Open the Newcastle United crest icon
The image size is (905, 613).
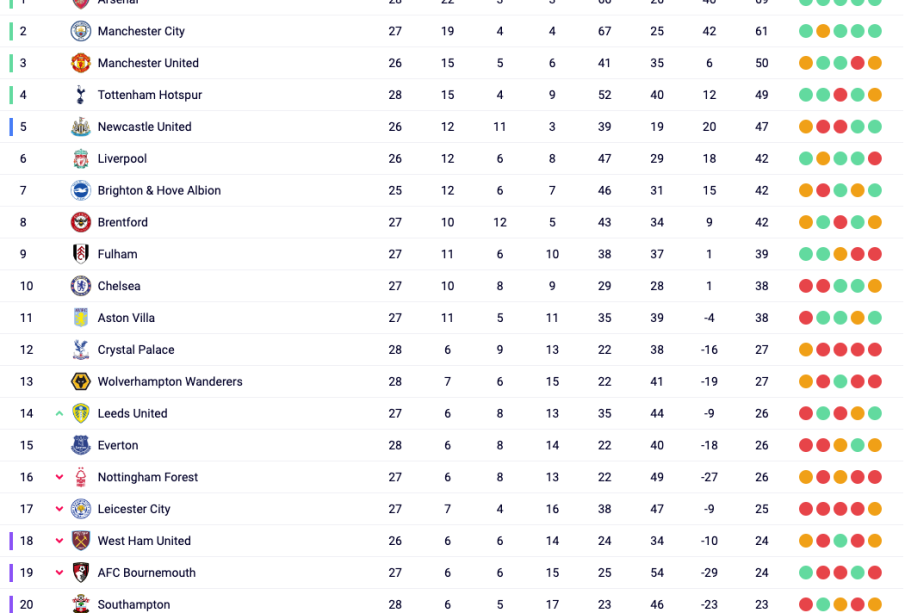point(81,127)
